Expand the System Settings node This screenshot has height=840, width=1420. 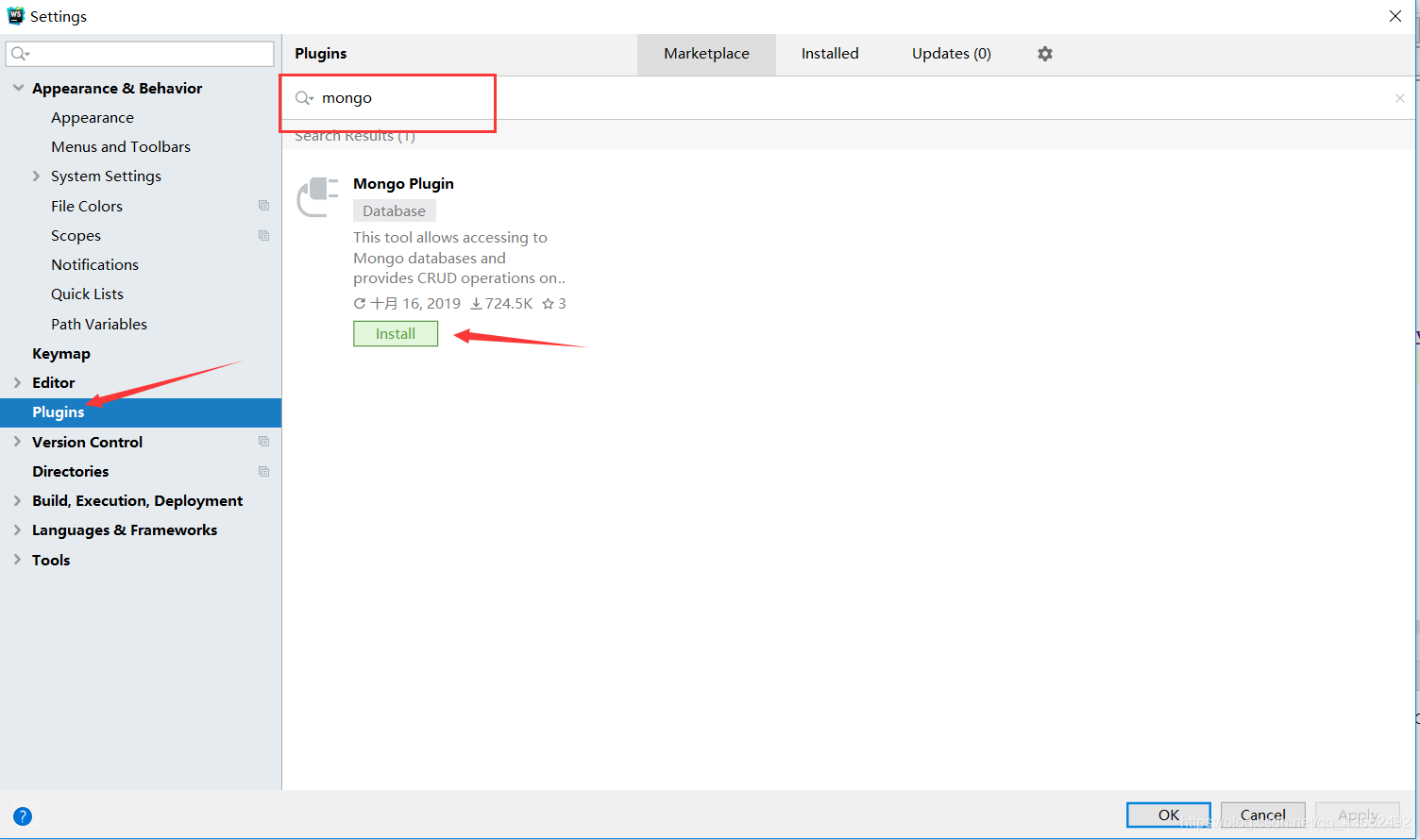(36, 176)
